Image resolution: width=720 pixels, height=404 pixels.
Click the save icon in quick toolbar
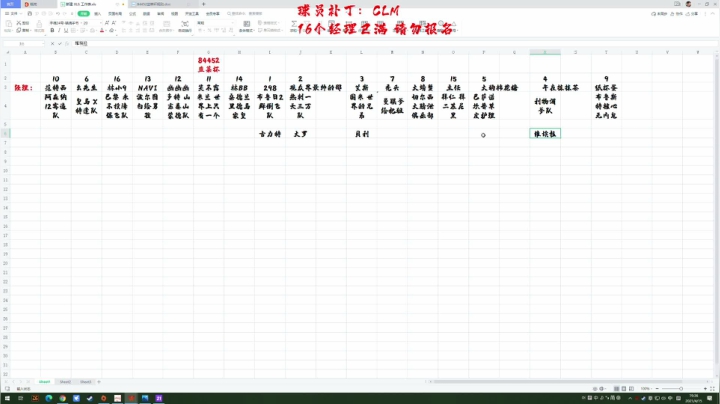tap(29, 14)
